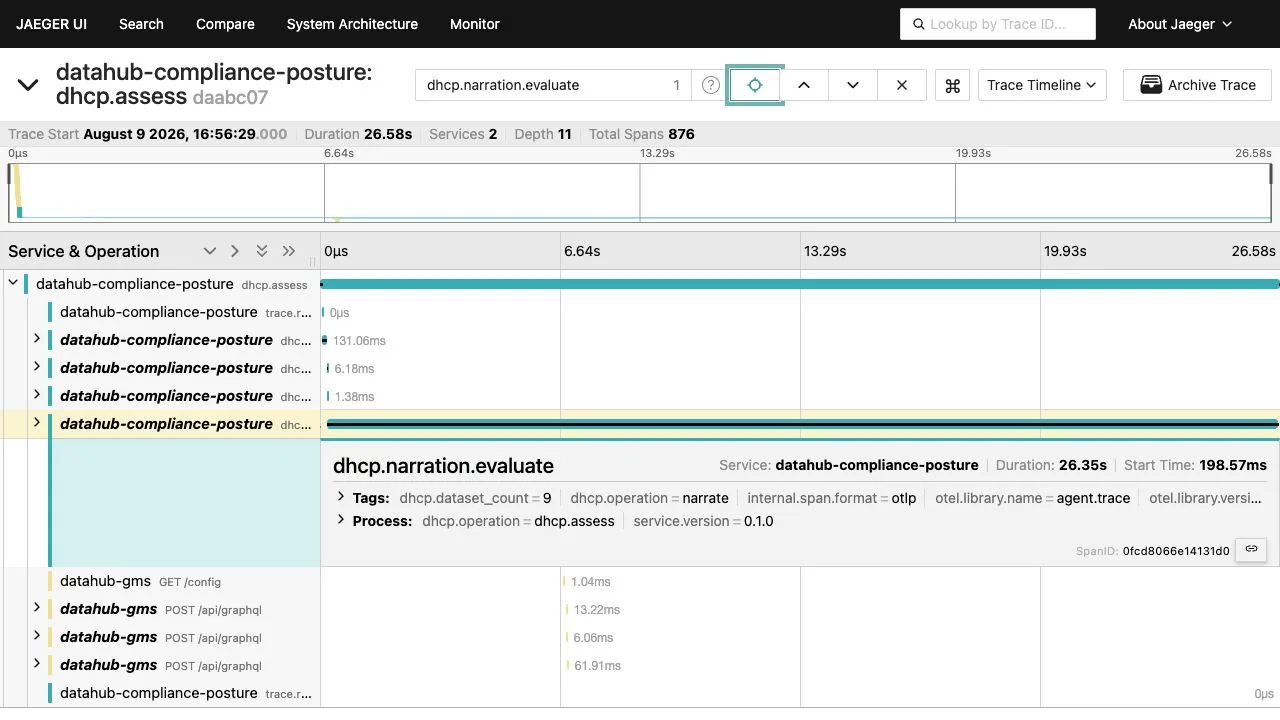Expand one level in Service & Operation

pyautogui.click(x=209, y=251)
